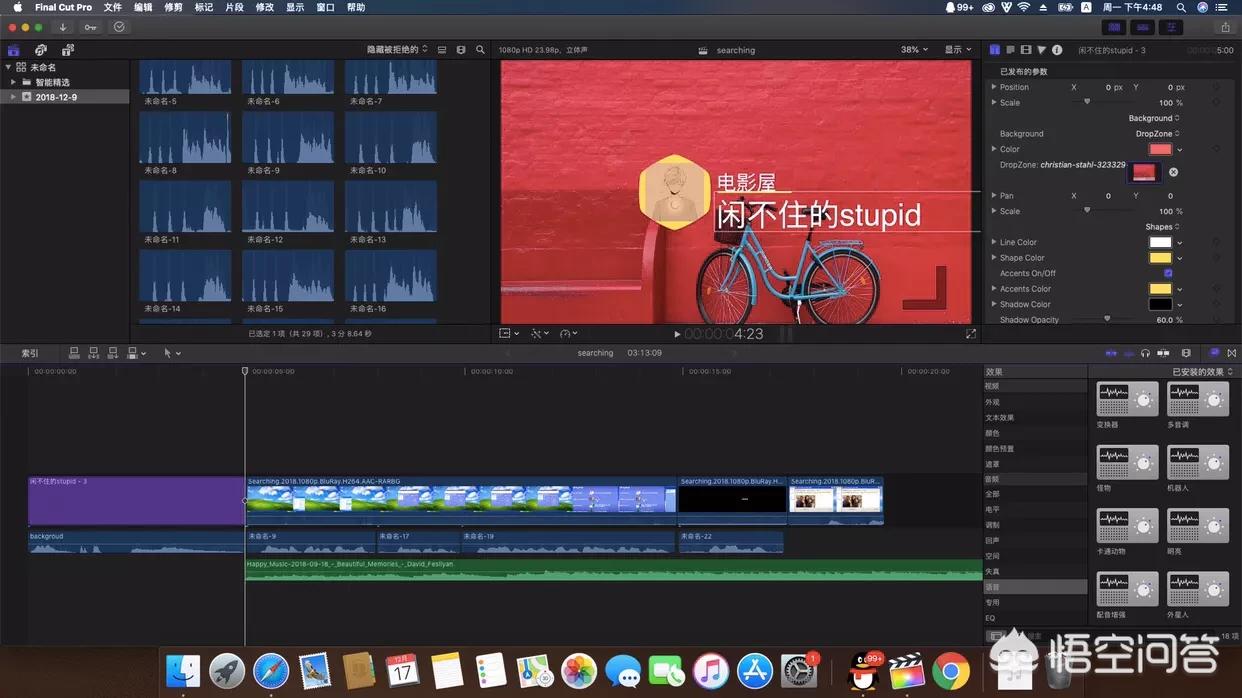Open the 编辑 menu
The width and height of the screenshot is (1242, 698).
coord(143,7)
